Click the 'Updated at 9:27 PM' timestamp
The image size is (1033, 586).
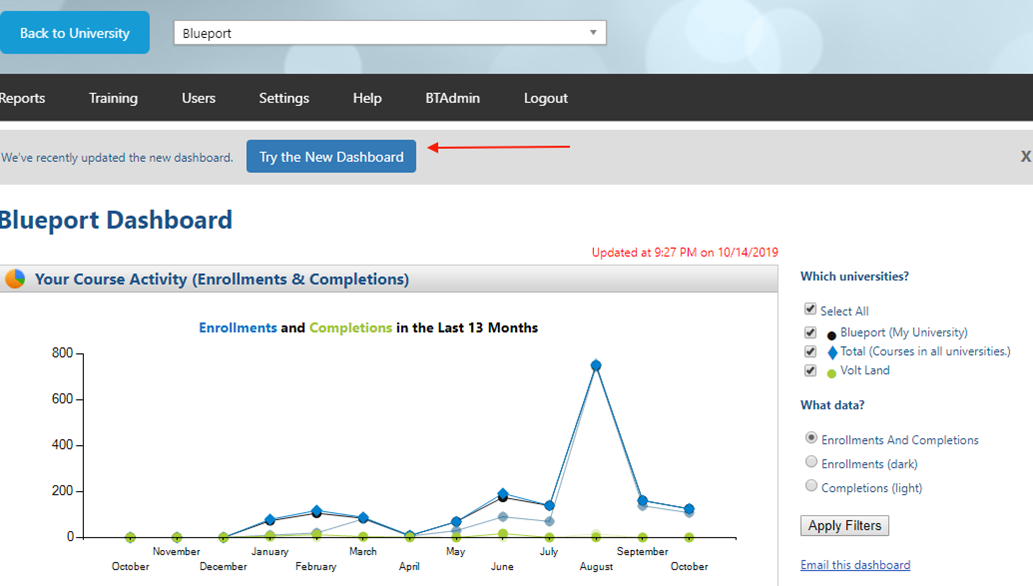(684, 252)
